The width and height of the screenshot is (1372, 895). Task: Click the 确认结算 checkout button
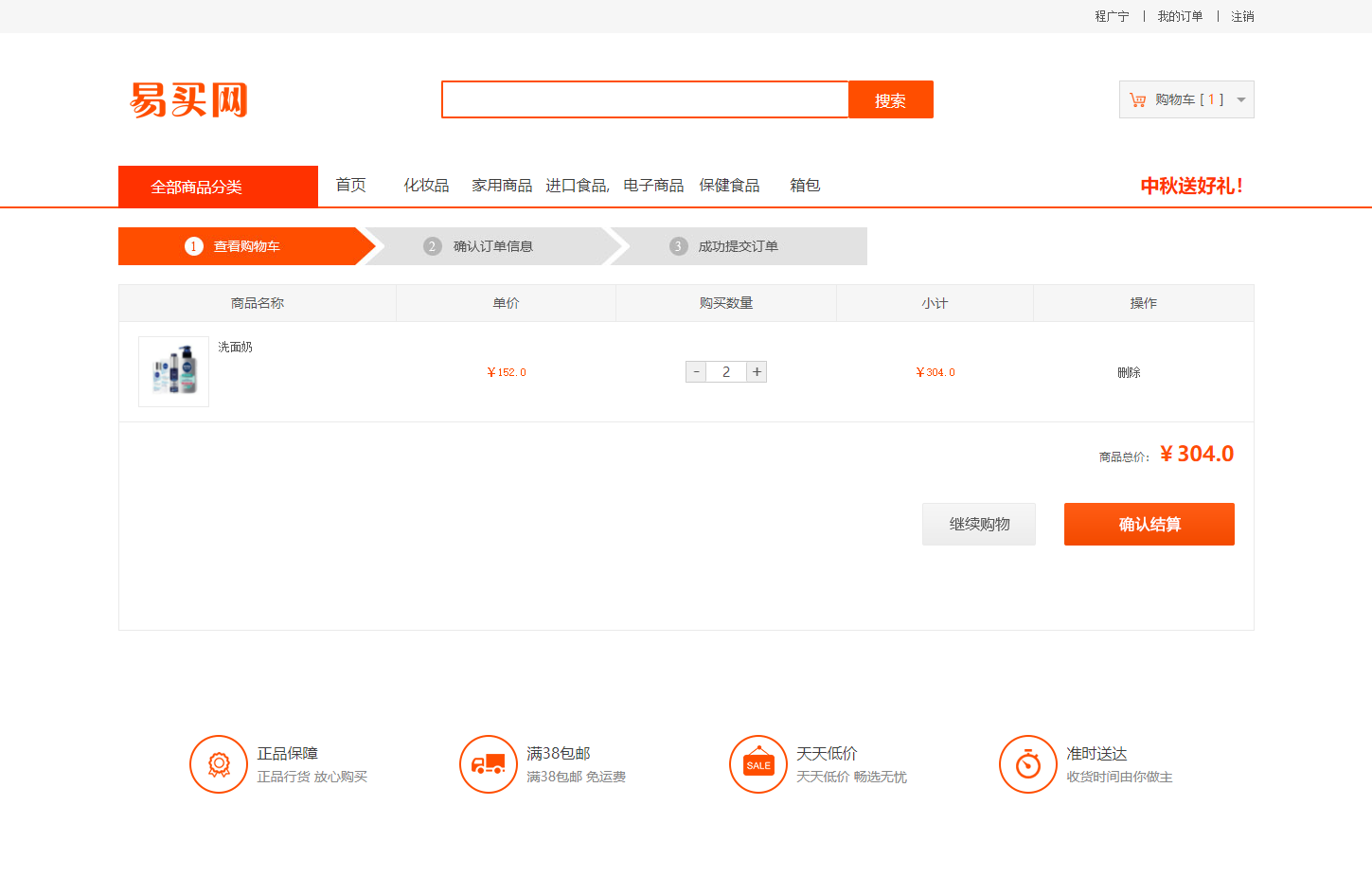pos(1149,524)
